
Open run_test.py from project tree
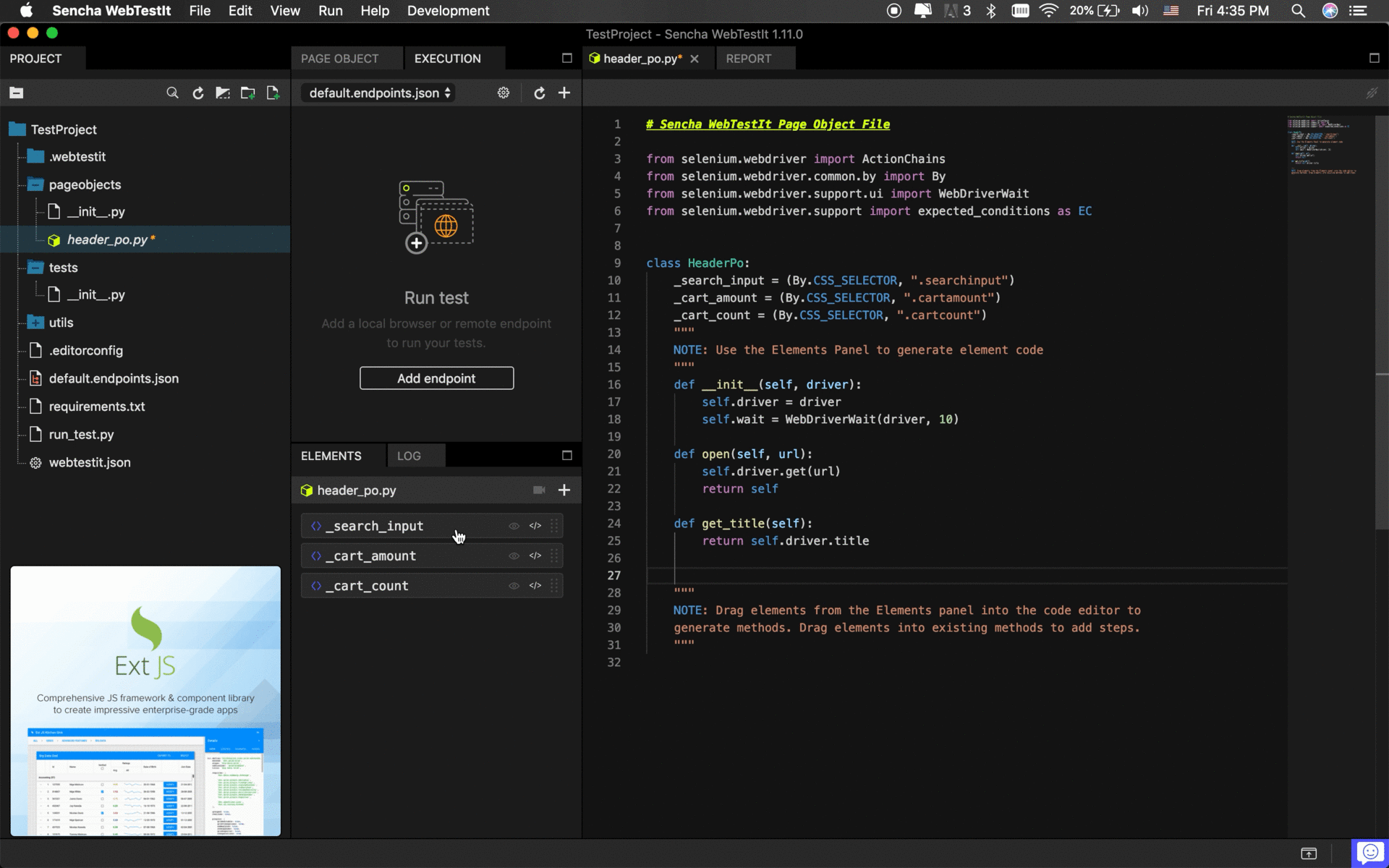(x=81, y=435)
